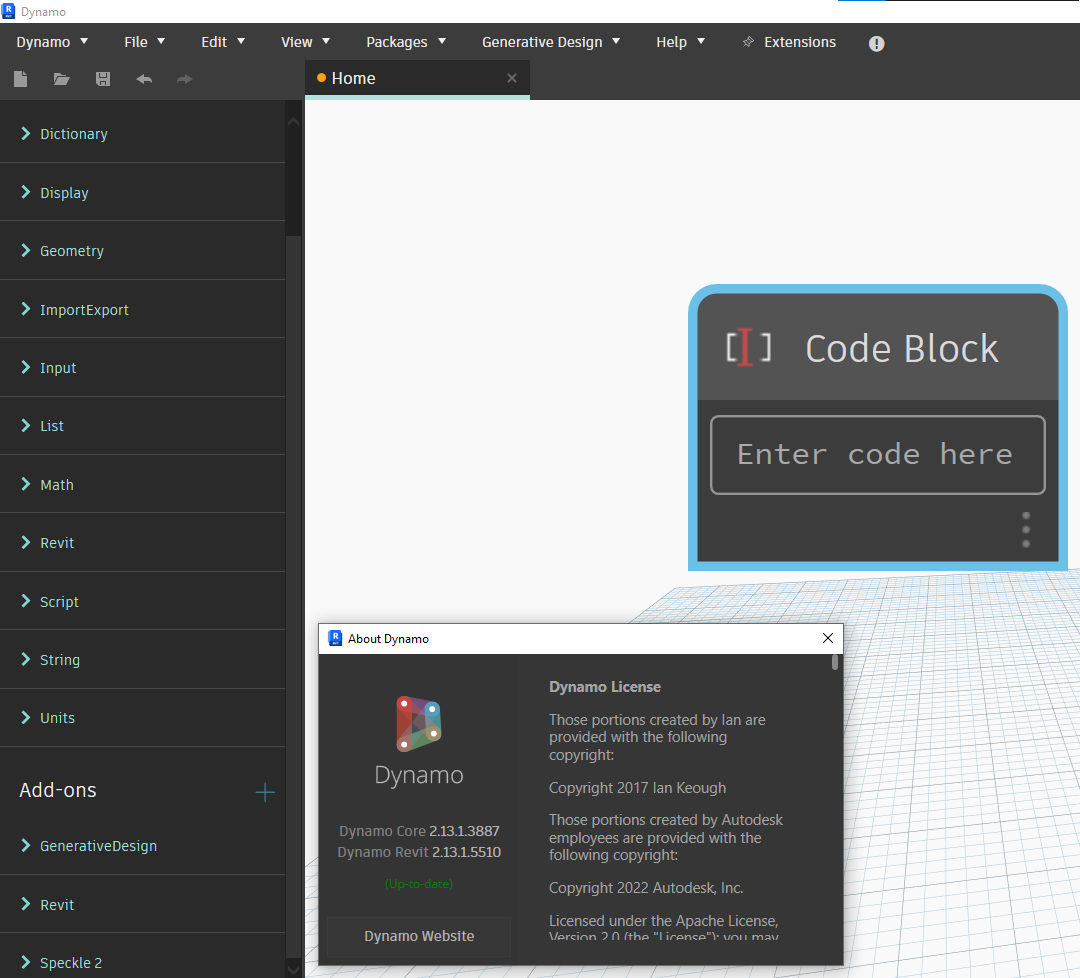Click the Copyright 2017 Ian Keough line

[637, 788]
